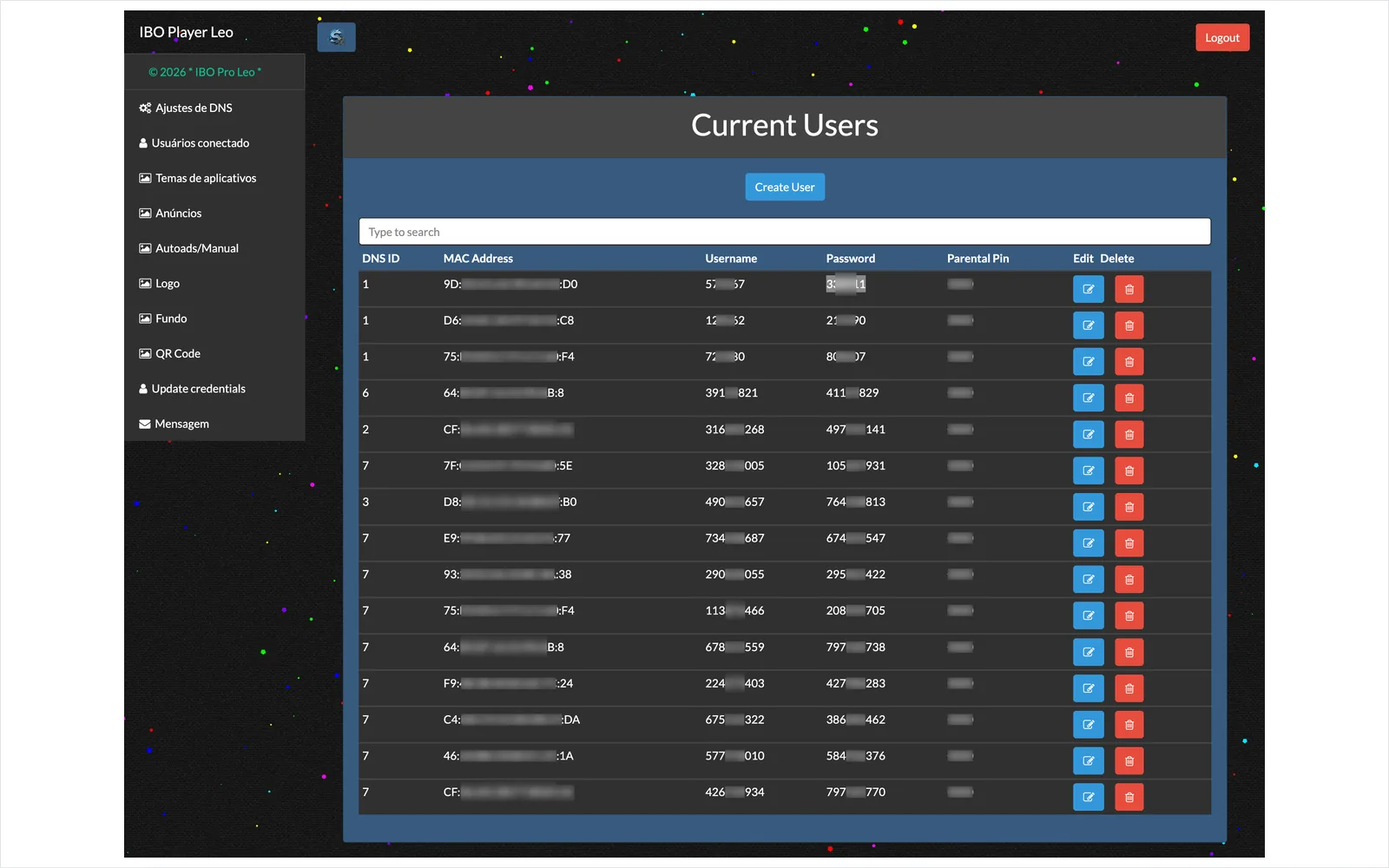Open Ajustes de DNS settings

(214, 108)
